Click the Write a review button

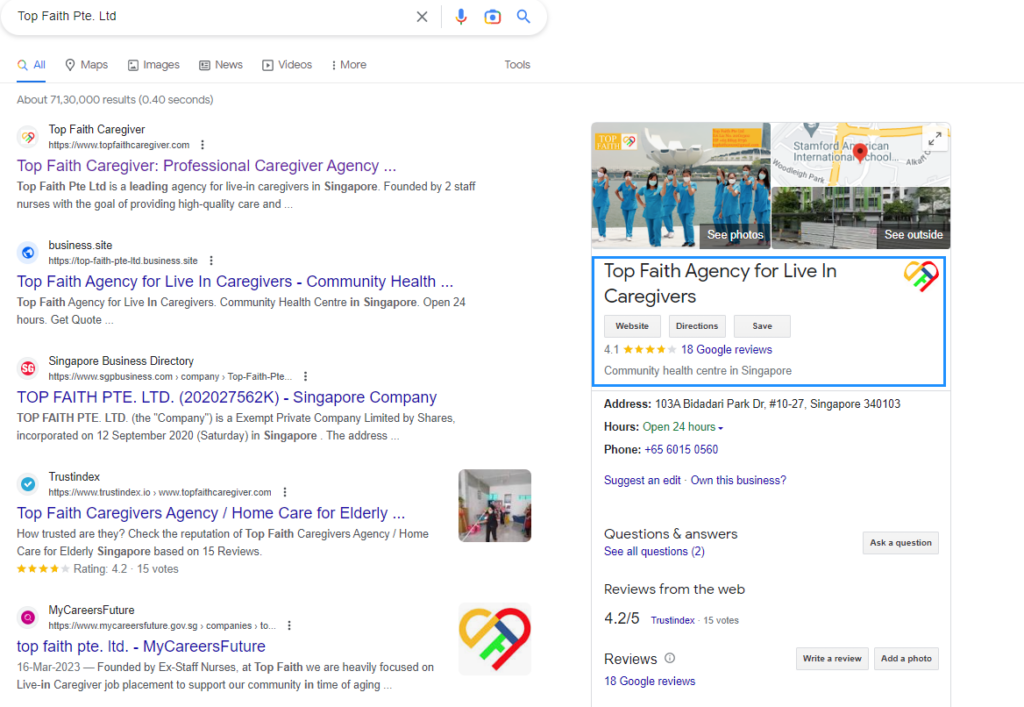(x=832, y=658)
